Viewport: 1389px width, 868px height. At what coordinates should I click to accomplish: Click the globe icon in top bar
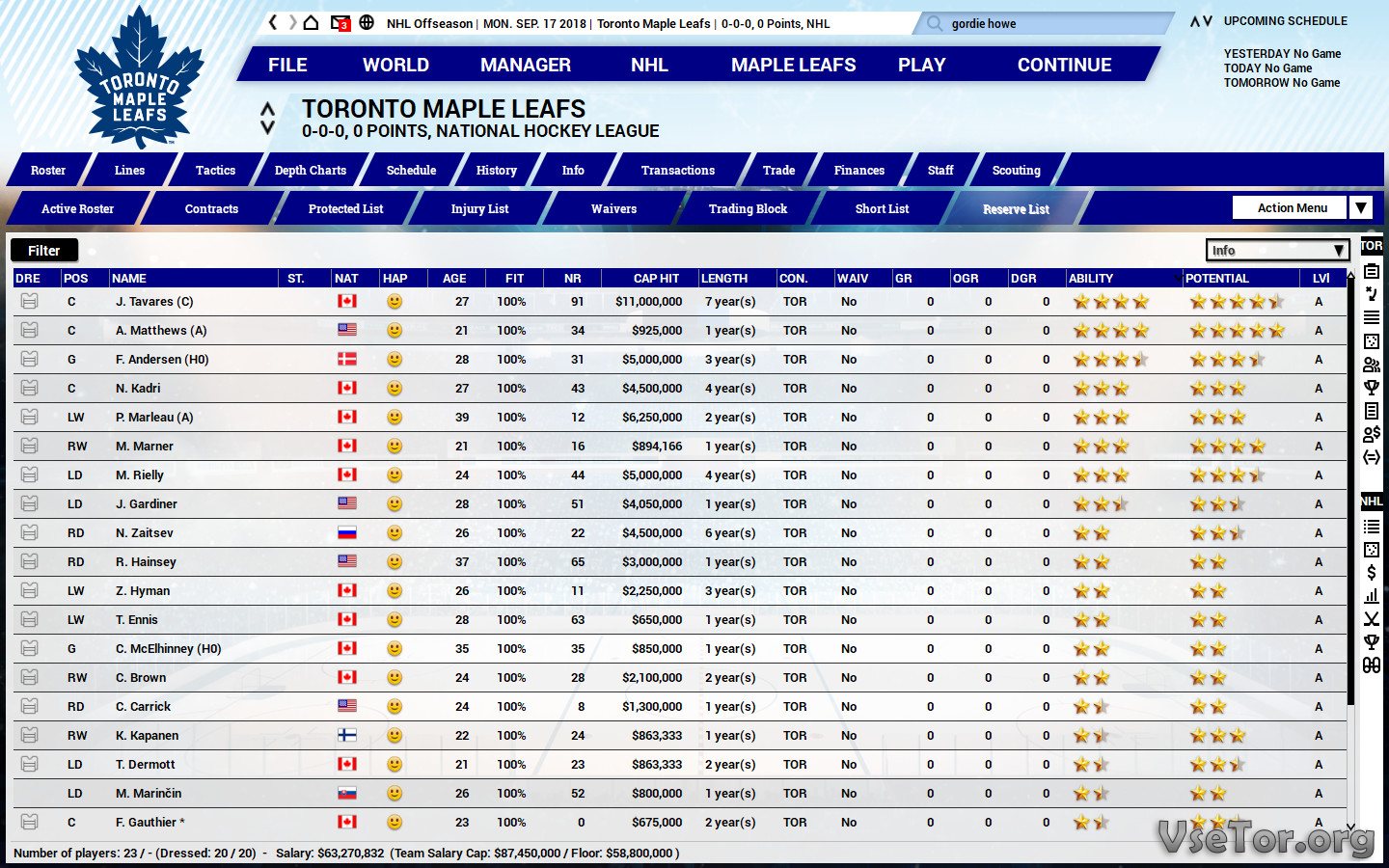coord(367,22)
